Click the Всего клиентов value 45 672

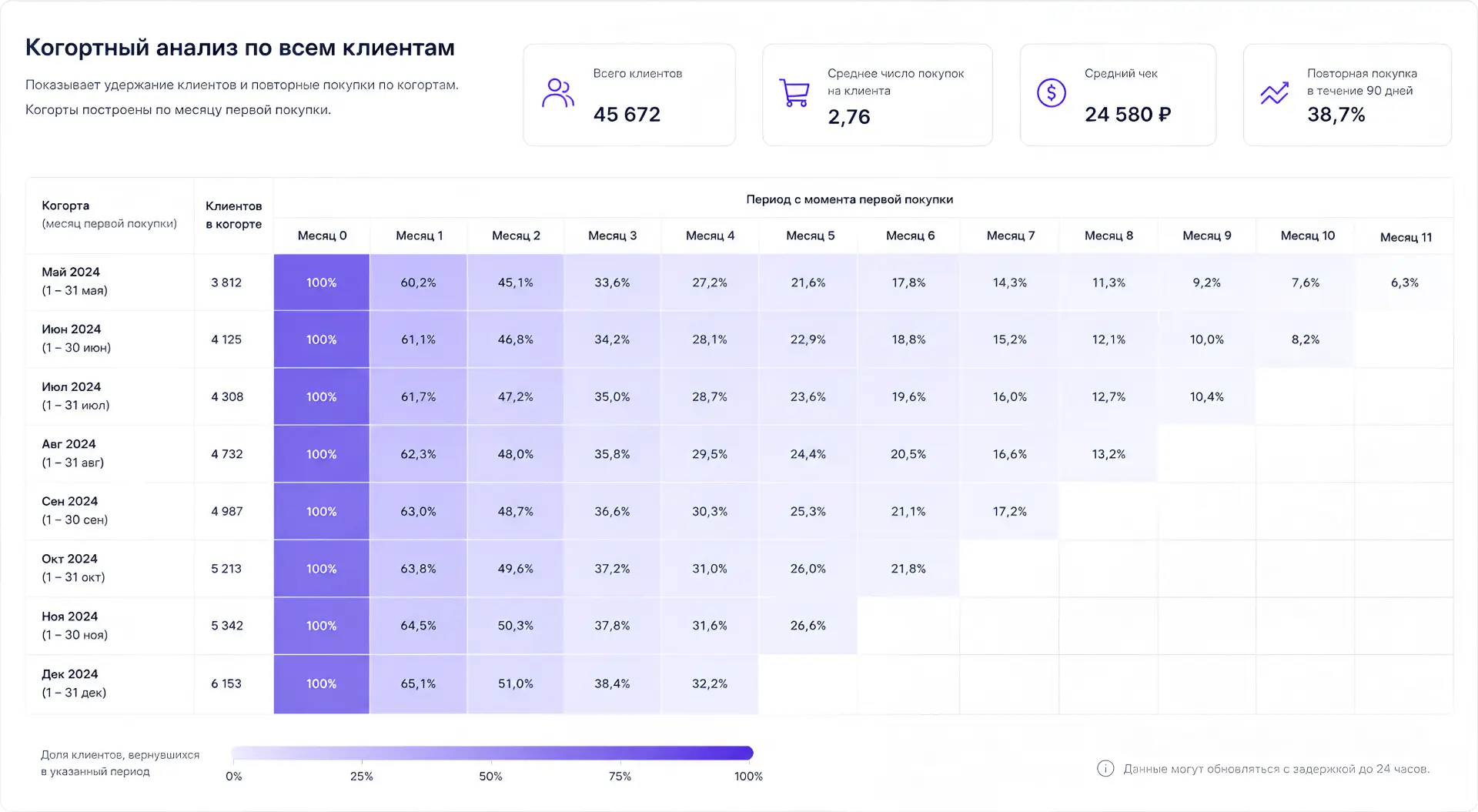[627, 115]
